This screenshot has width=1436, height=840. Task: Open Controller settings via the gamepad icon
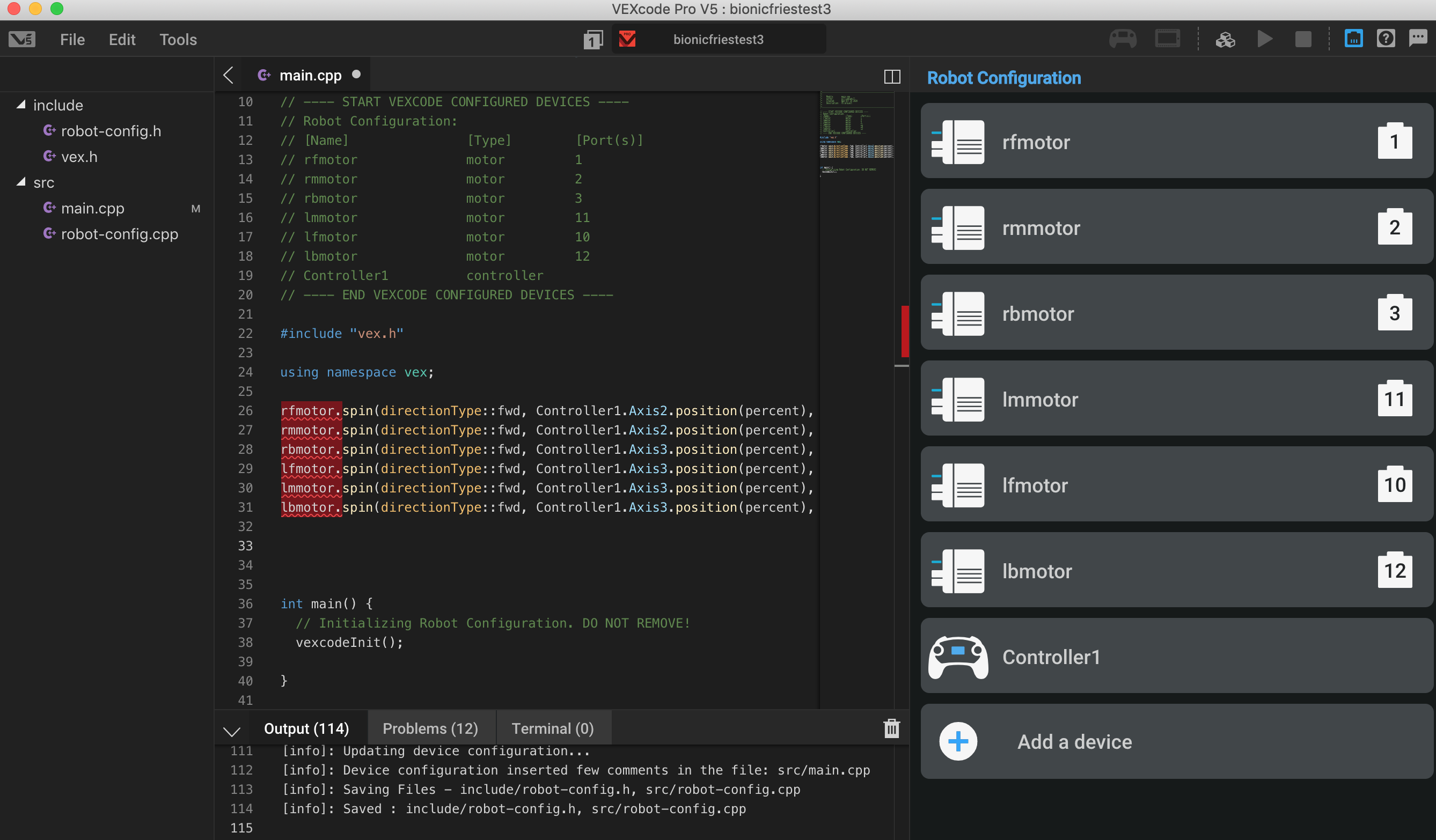pos(1122,39)
